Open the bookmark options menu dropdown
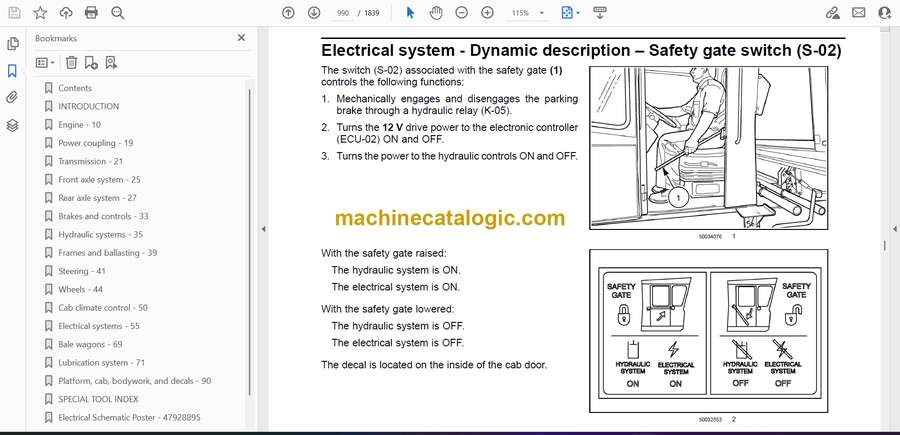Screen dimensions: 900x435 [x=45, y=63]
